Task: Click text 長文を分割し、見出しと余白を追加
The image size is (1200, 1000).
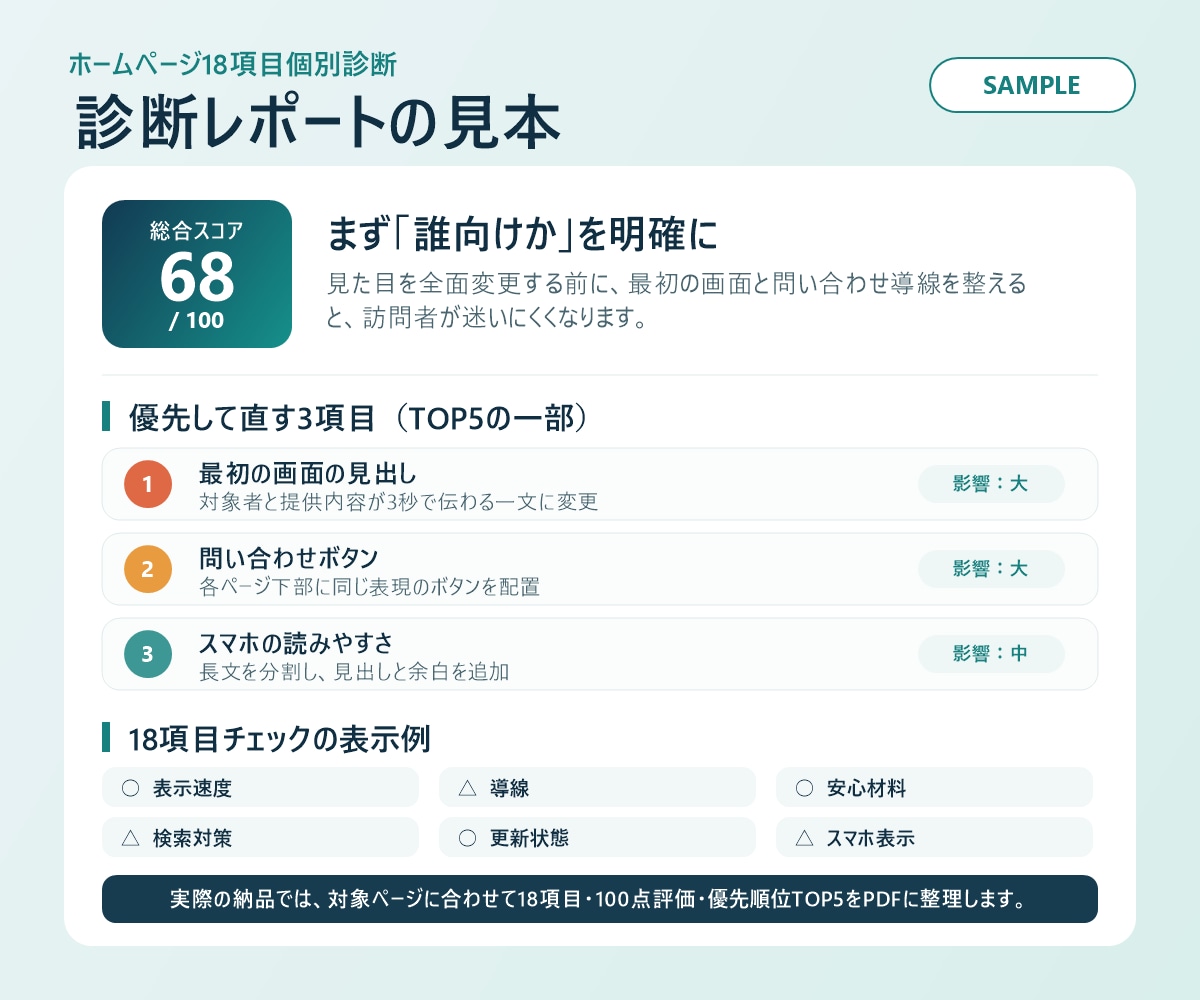Action: coord(354,672)
